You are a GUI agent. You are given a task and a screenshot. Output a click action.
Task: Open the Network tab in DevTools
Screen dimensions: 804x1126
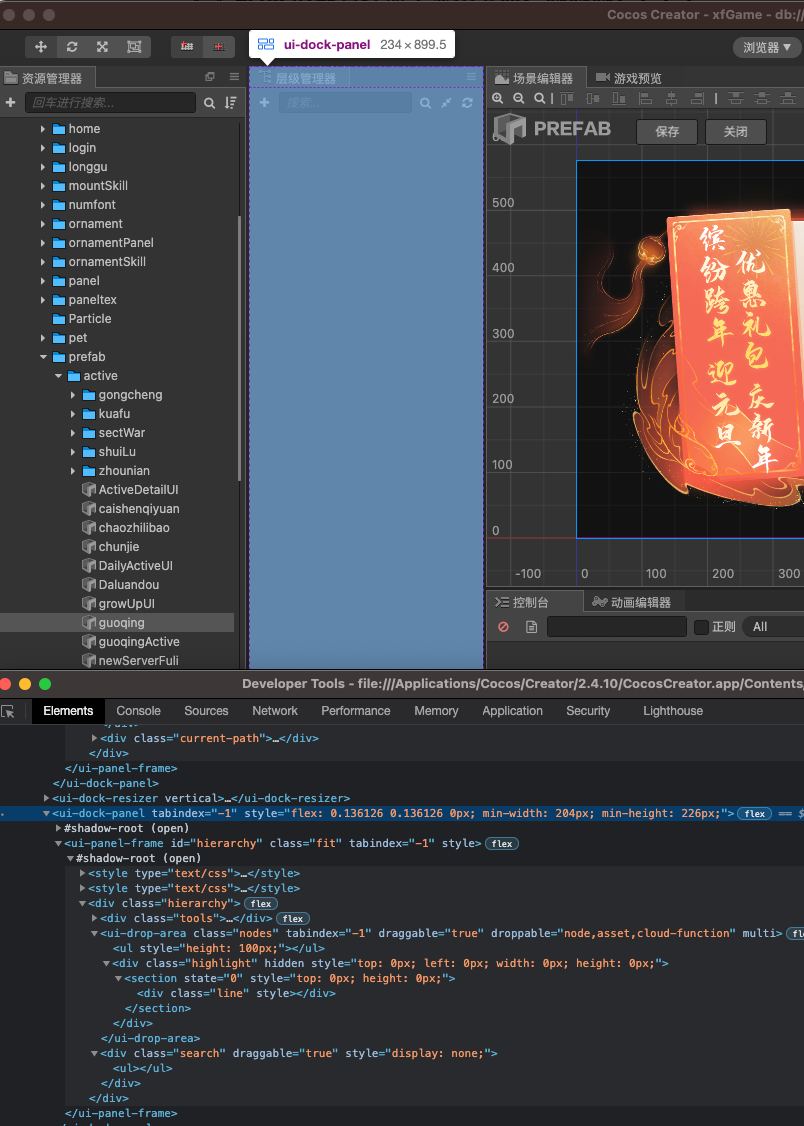[x=275, y=711]
